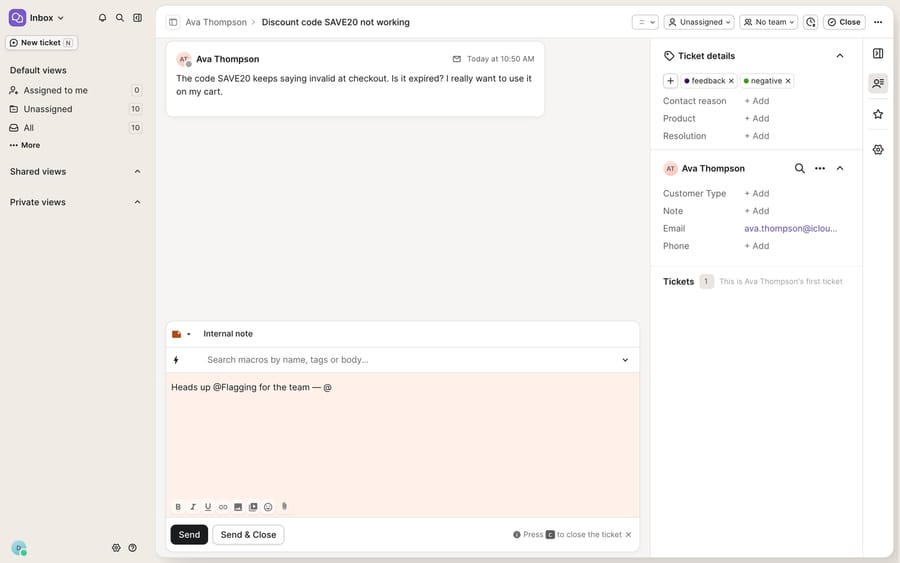
Task: Toggle italic formatting
Action: tap(193, 507)
